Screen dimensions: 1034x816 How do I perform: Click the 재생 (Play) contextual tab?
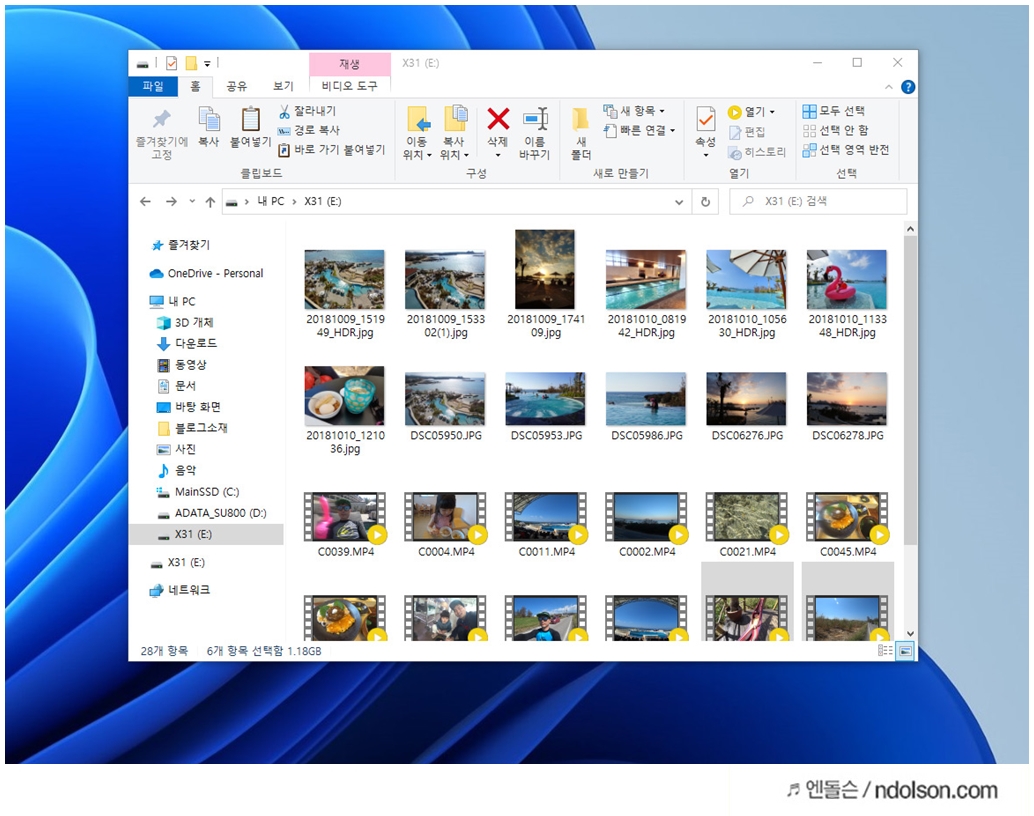(x=350, y=64)
